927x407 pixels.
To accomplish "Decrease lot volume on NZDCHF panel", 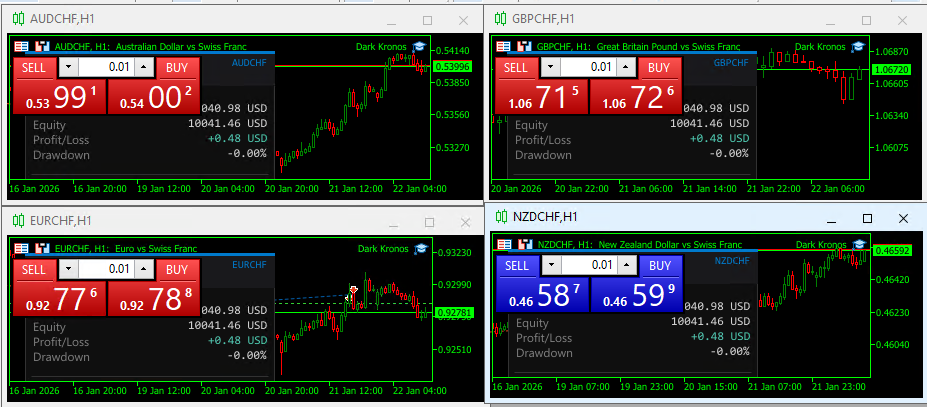I will point(551,265).
